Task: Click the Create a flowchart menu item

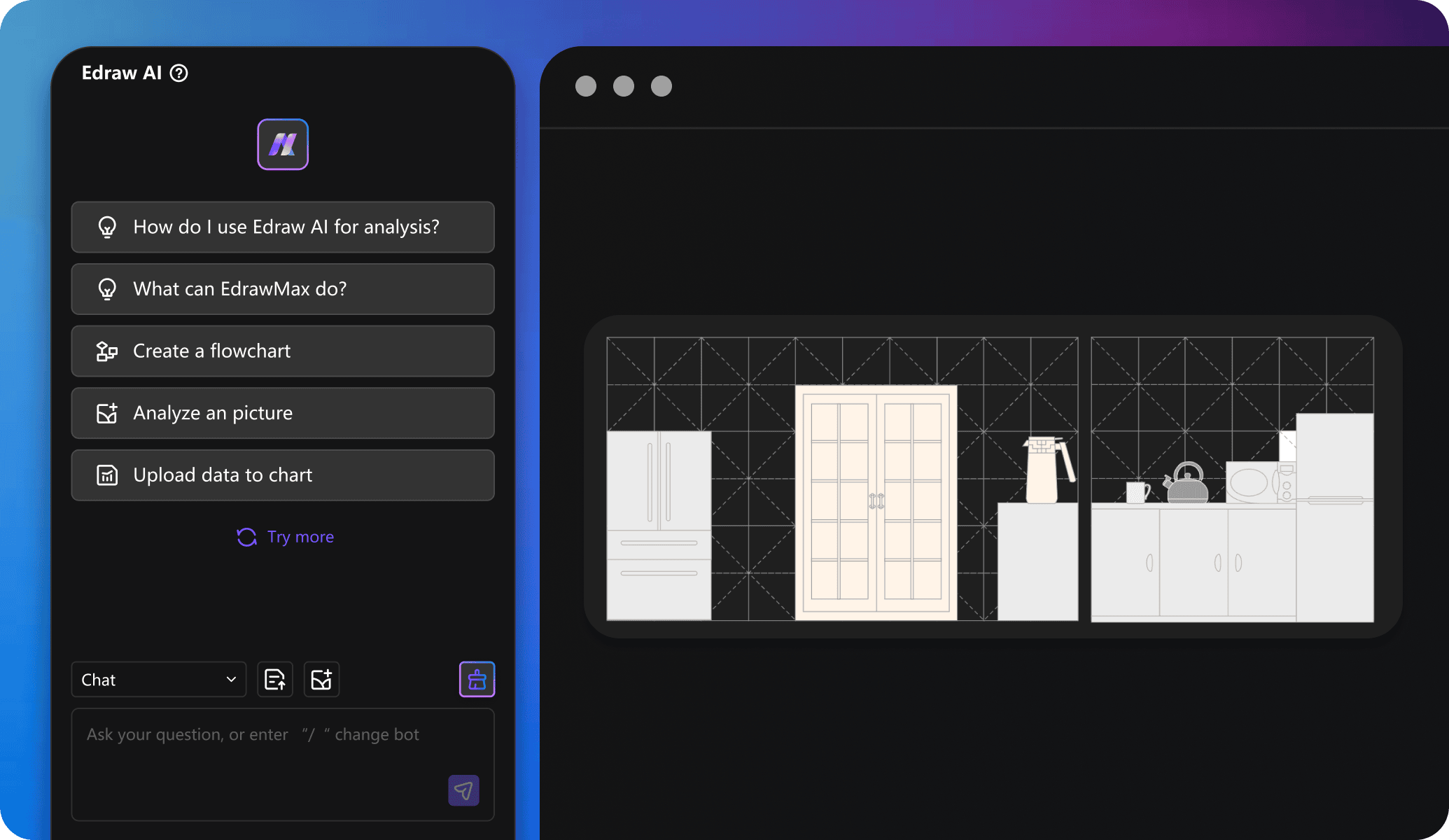Action: click(x=283, y=351)
